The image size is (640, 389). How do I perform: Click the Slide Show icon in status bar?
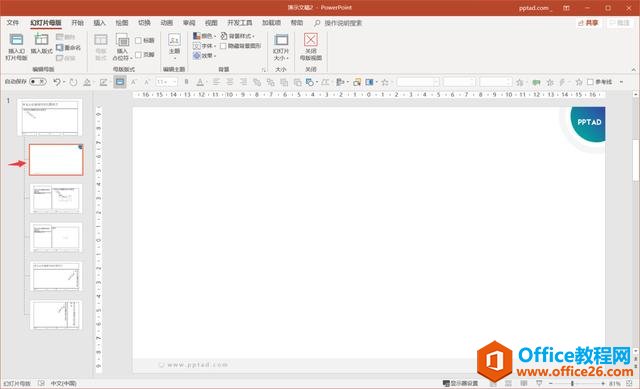pos(539,383)
